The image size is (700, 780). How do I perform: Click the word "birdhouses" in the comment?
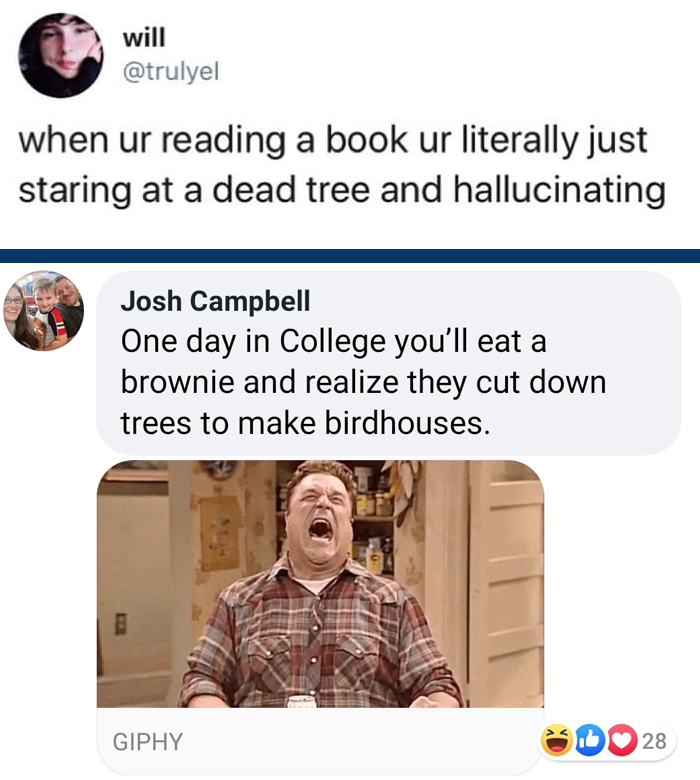pyautogui.click(x=404, y=423)
